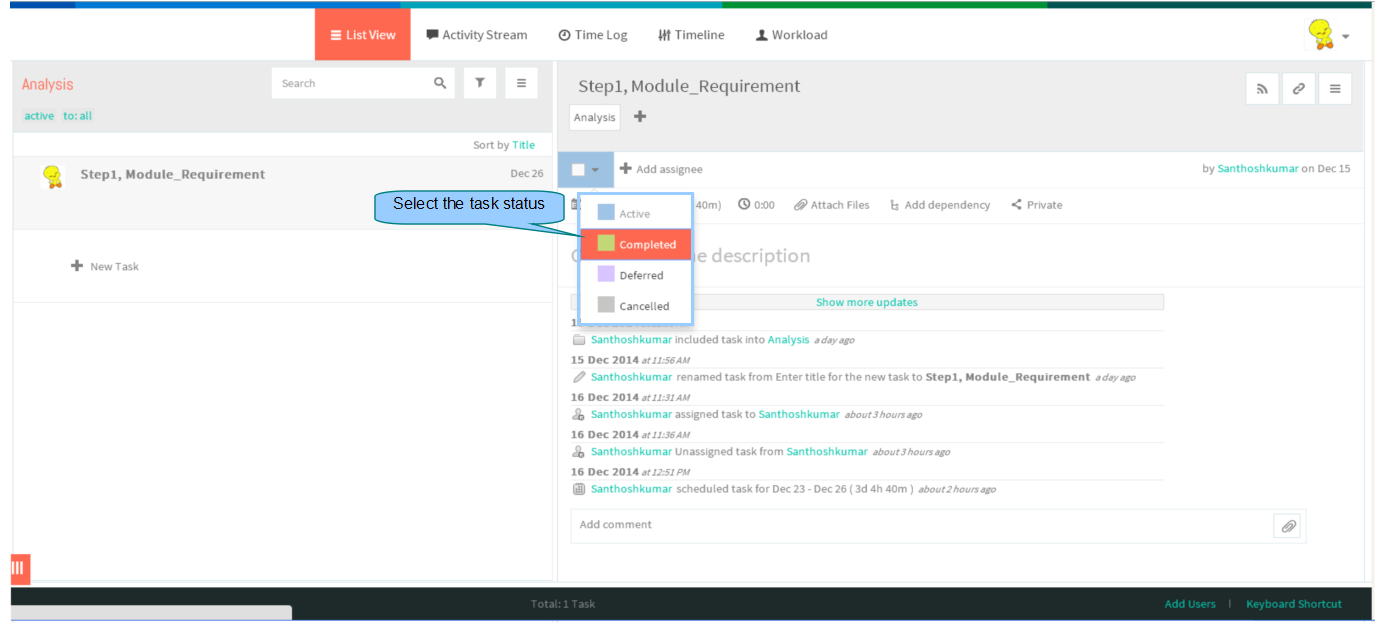This screenshot has width=1379, height=630.
Task: Click calendar icon on 'scheduled task' entry
Action: click(579, 489)
